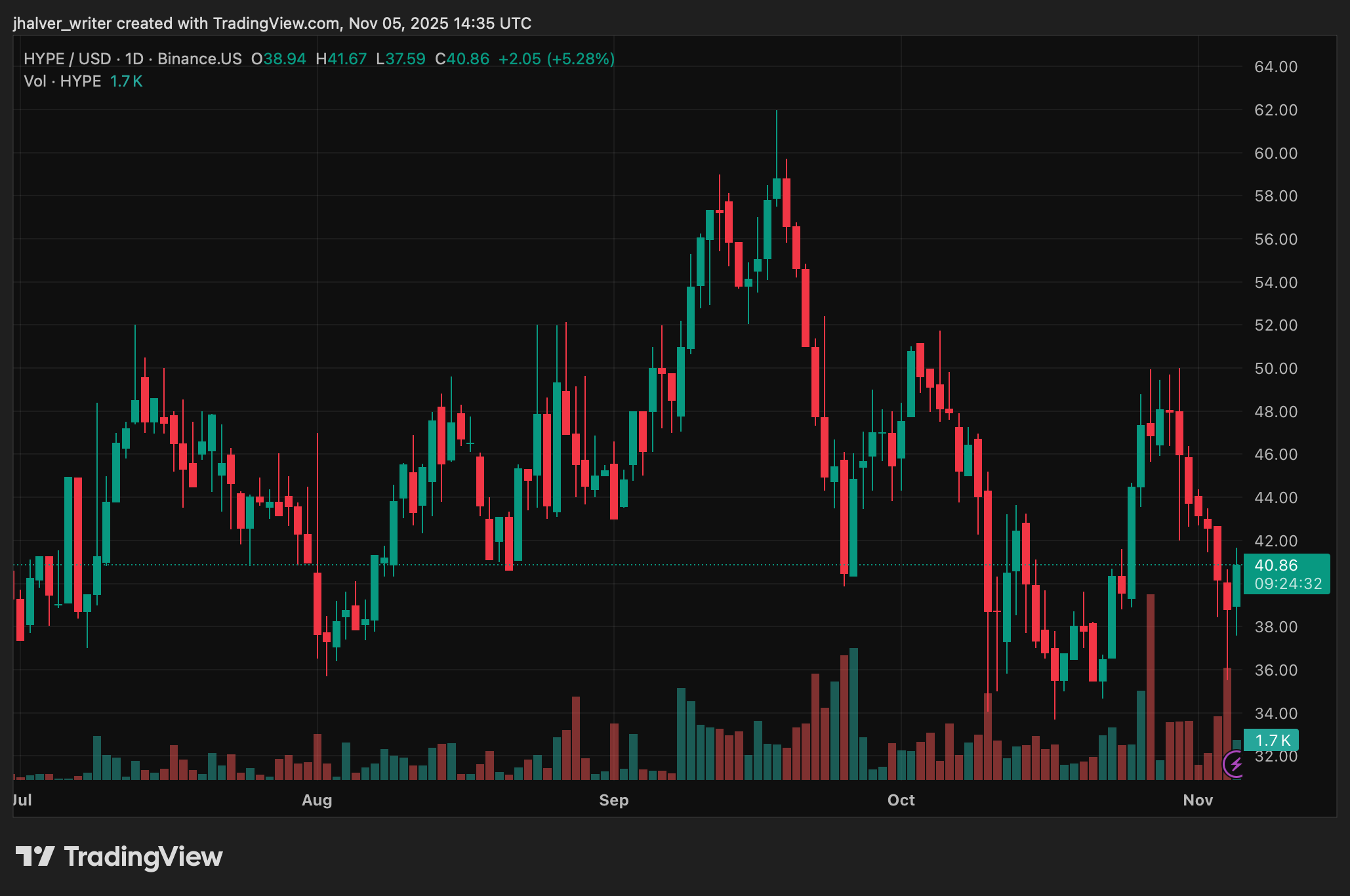Click the Nov label on the time axis

point(1198,800)
